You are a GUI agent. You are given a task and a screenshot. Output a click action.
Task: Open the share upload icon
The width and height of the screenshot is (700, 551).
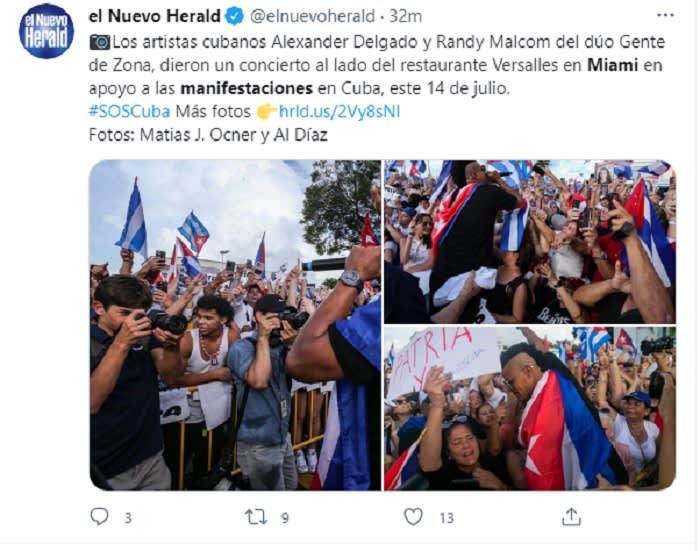click(x=571, y=517)
